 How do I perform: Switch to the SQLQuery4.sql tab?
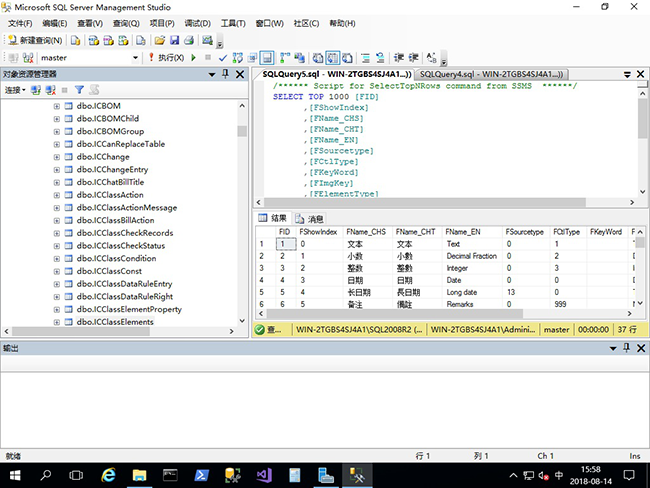pos(490,74)
